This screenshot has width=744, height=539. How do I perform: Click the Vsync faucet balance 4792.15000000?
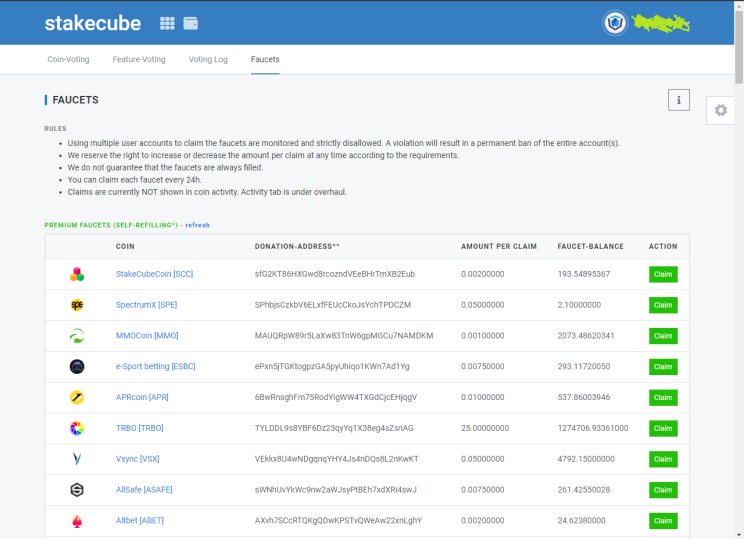(x=586, y=459)
